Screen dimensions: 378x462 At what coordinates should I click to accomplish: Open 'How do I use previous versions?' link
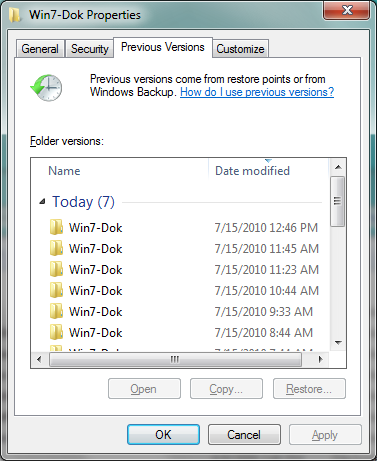(x=257, y=92)
